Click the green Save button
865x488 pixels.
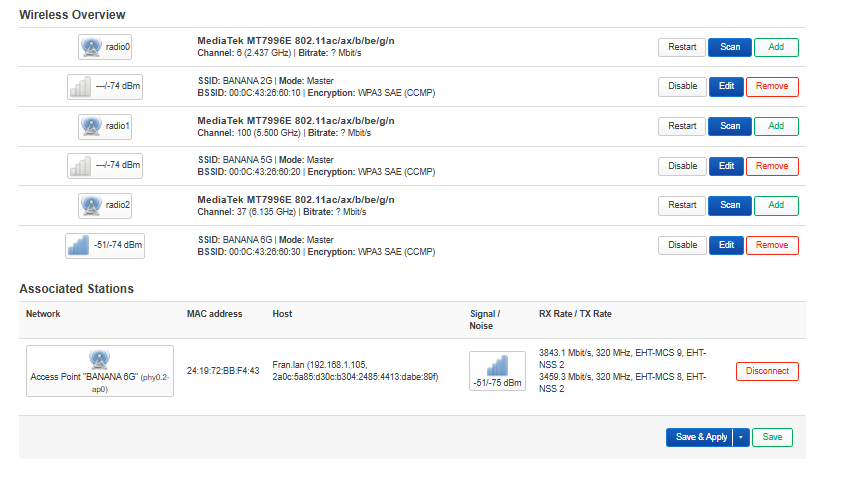772,437
